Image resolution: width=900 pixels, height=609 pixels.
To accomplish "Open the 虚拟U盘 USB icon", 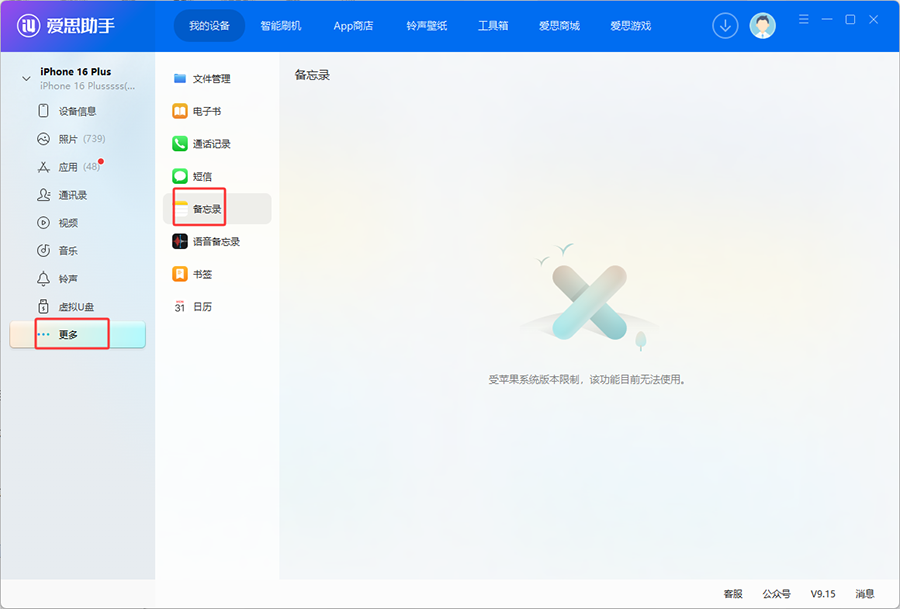I will point(43,307).
